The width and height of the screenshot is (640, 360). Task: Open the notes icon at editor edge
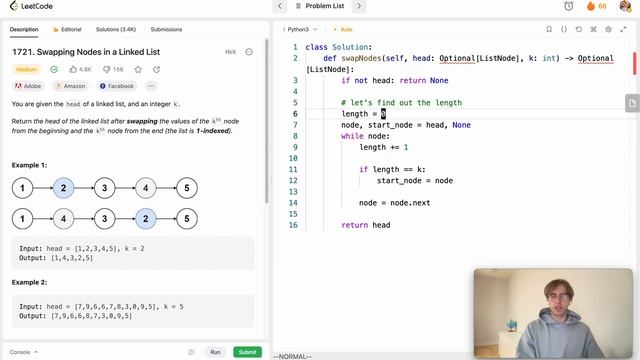(x=632, y=103)
